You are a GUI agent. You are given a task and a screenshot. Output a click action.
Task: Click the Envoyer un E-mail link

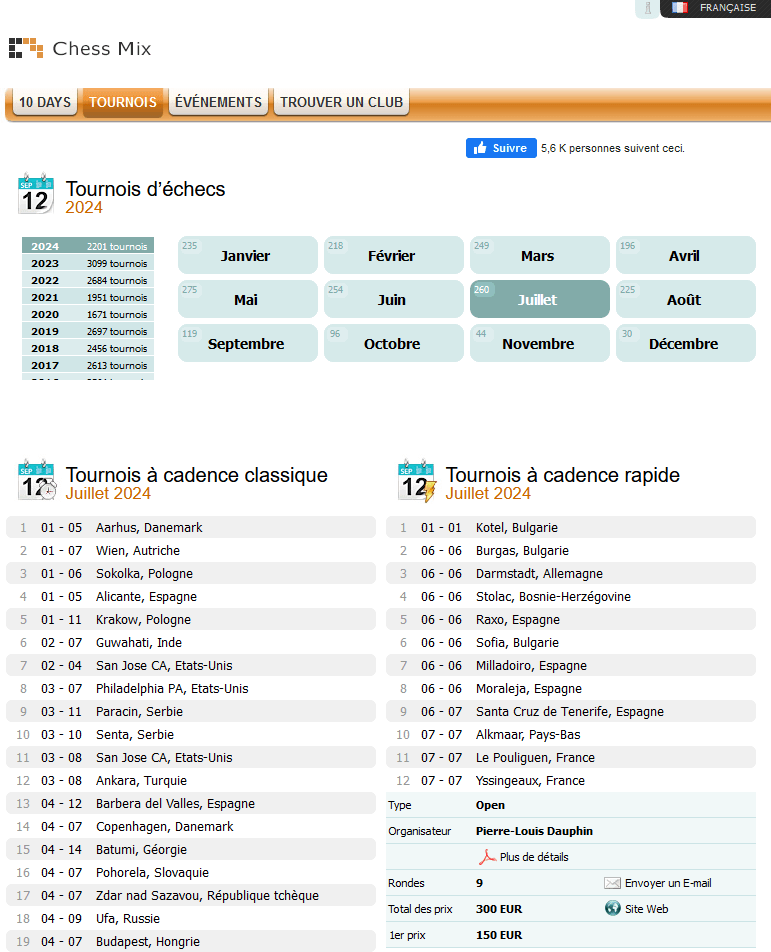click(668, 883)
